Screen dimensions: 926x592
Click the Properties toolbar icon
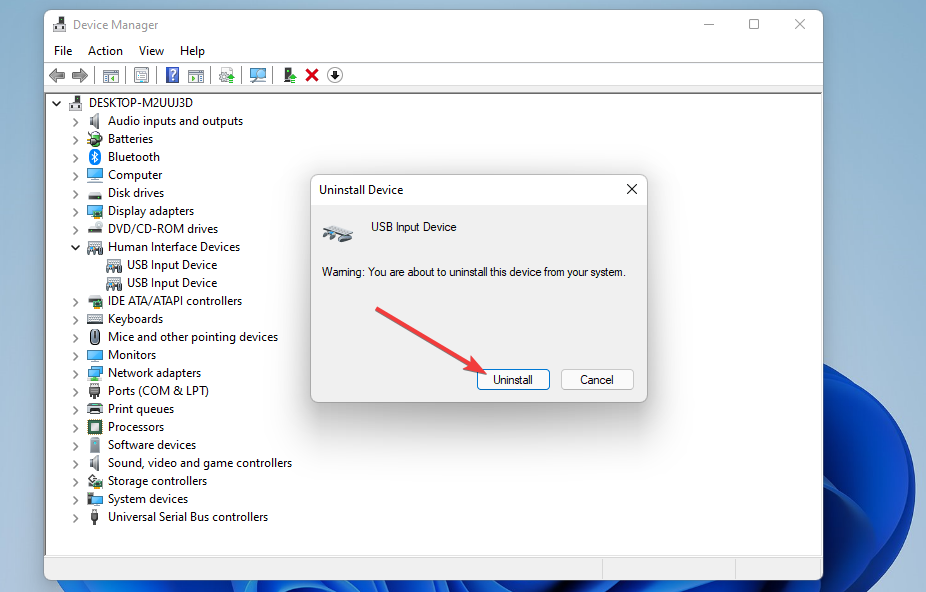tap(141, 75)
